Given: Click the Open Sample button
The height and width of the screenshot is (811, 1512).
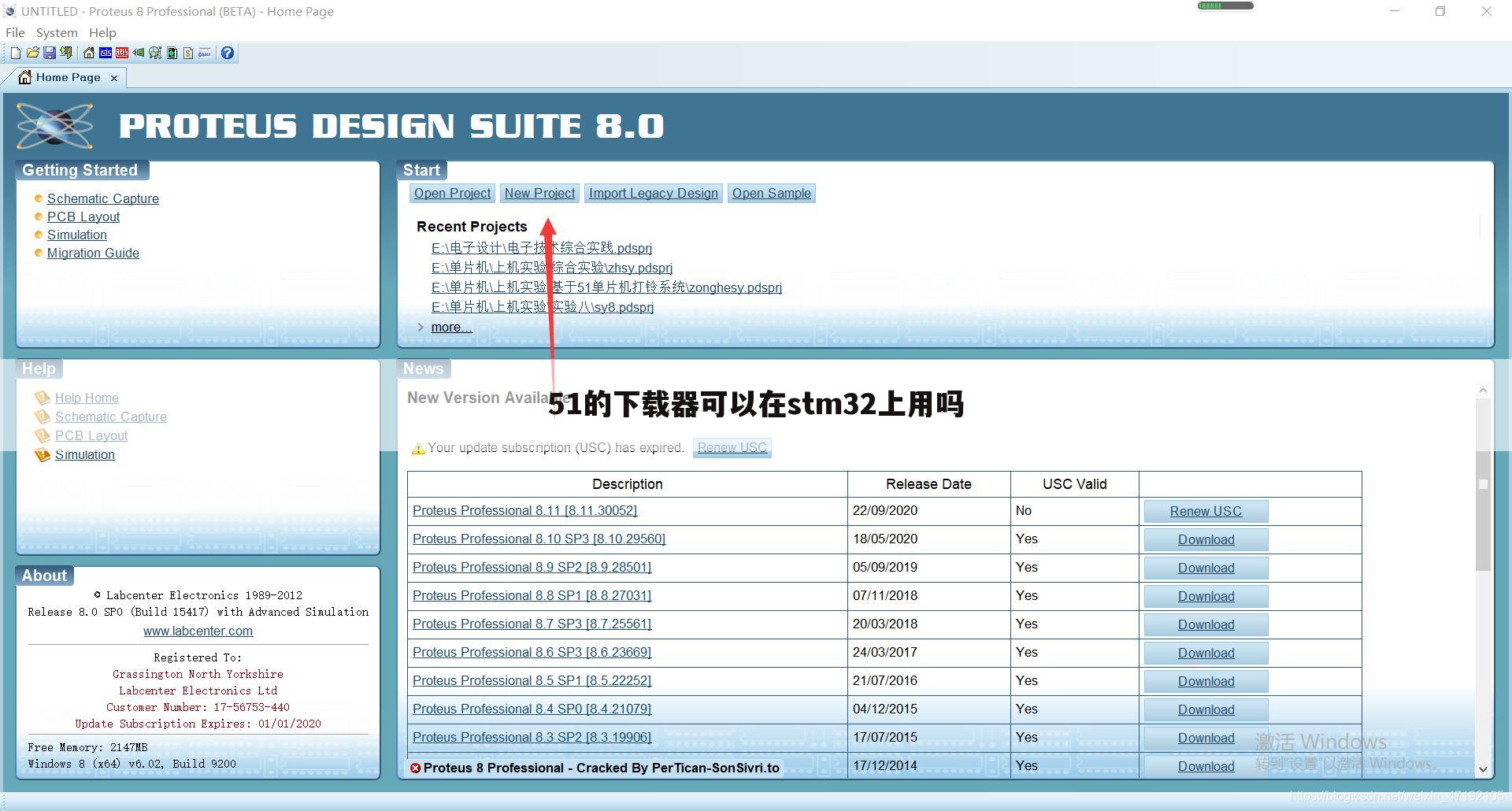Looking at the screenshot, I should pos(772,193).
